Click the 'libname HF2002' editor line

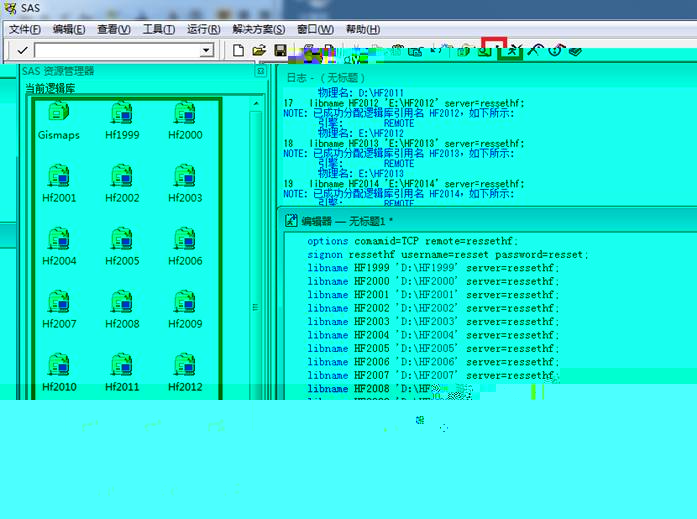(x=433, y=308)
